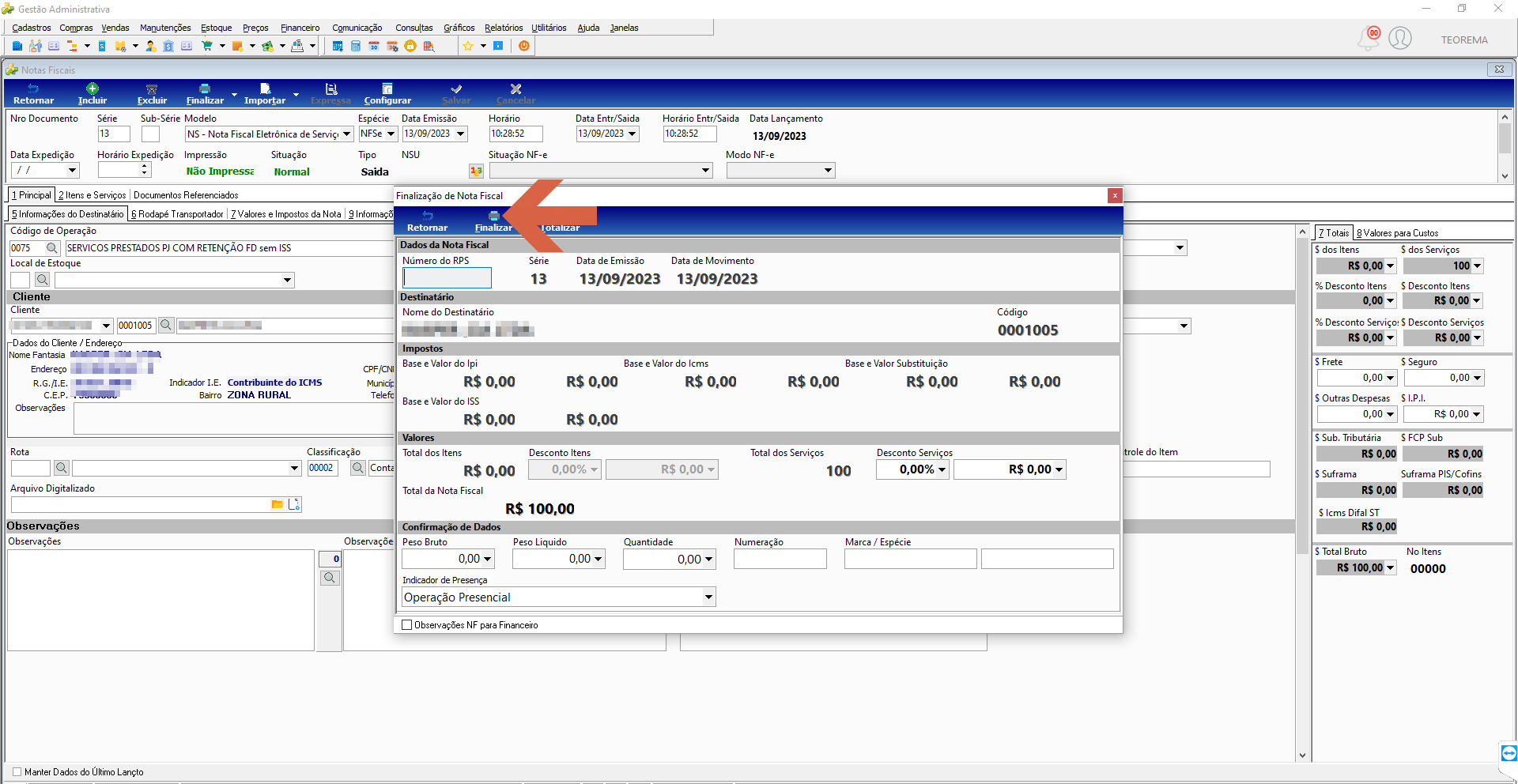The height and width of the screenshot is (784, 1518).
Task: Open the Situação NF-e dropdown
Action: pyautogui.click(x=706, y=171)
